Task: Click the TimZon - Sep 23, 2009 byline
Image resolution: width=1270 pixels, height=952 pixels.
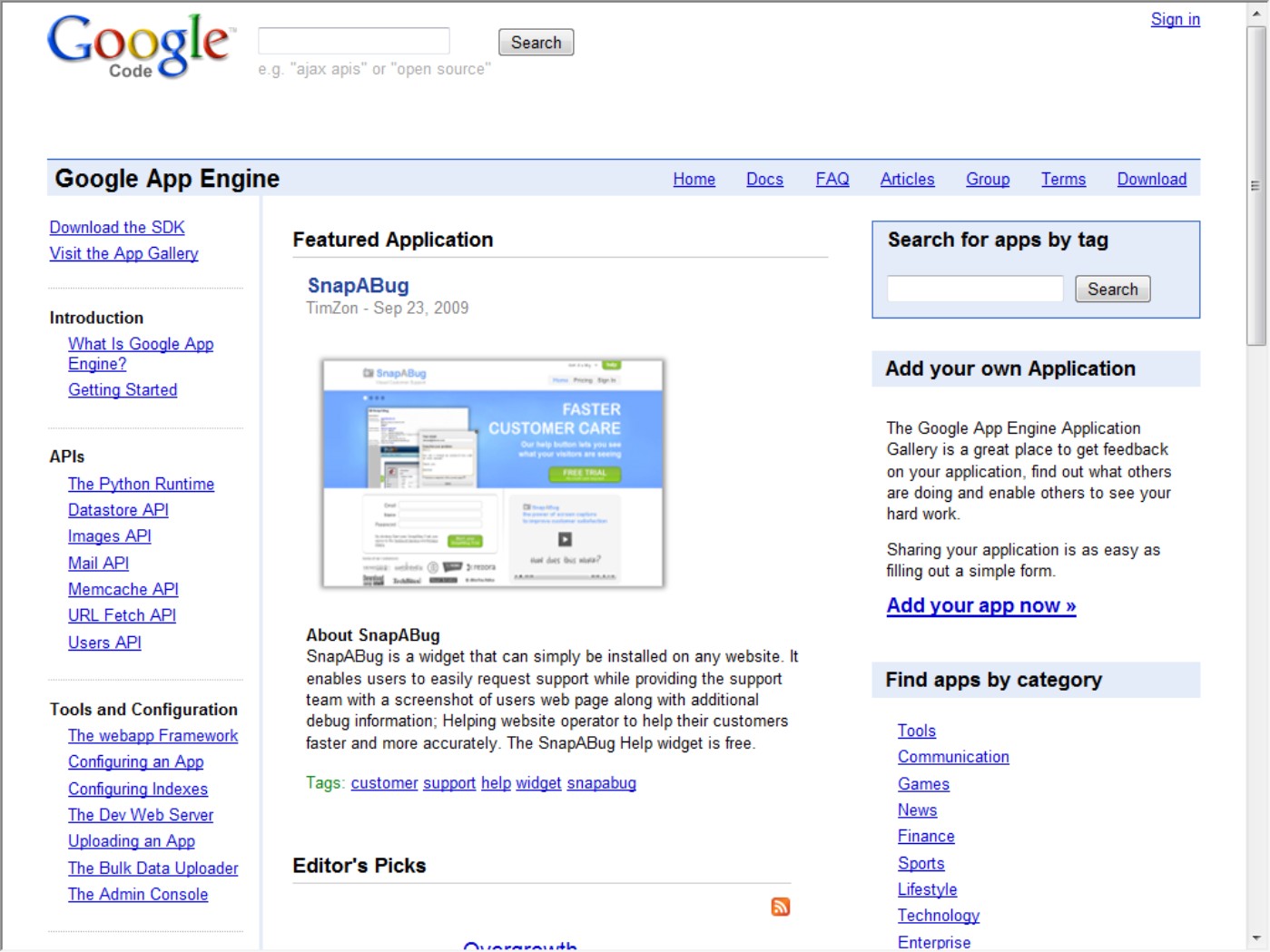Action: [x=388, y=309]
